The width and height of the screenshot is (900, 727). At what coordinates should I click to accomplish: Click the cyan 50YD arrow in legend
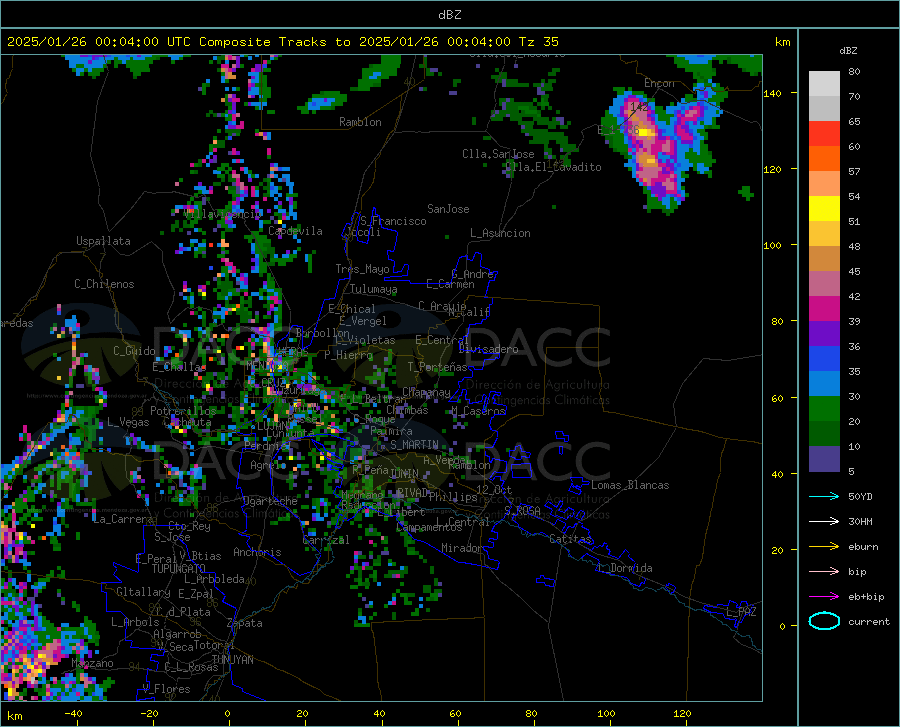[824, 496]
